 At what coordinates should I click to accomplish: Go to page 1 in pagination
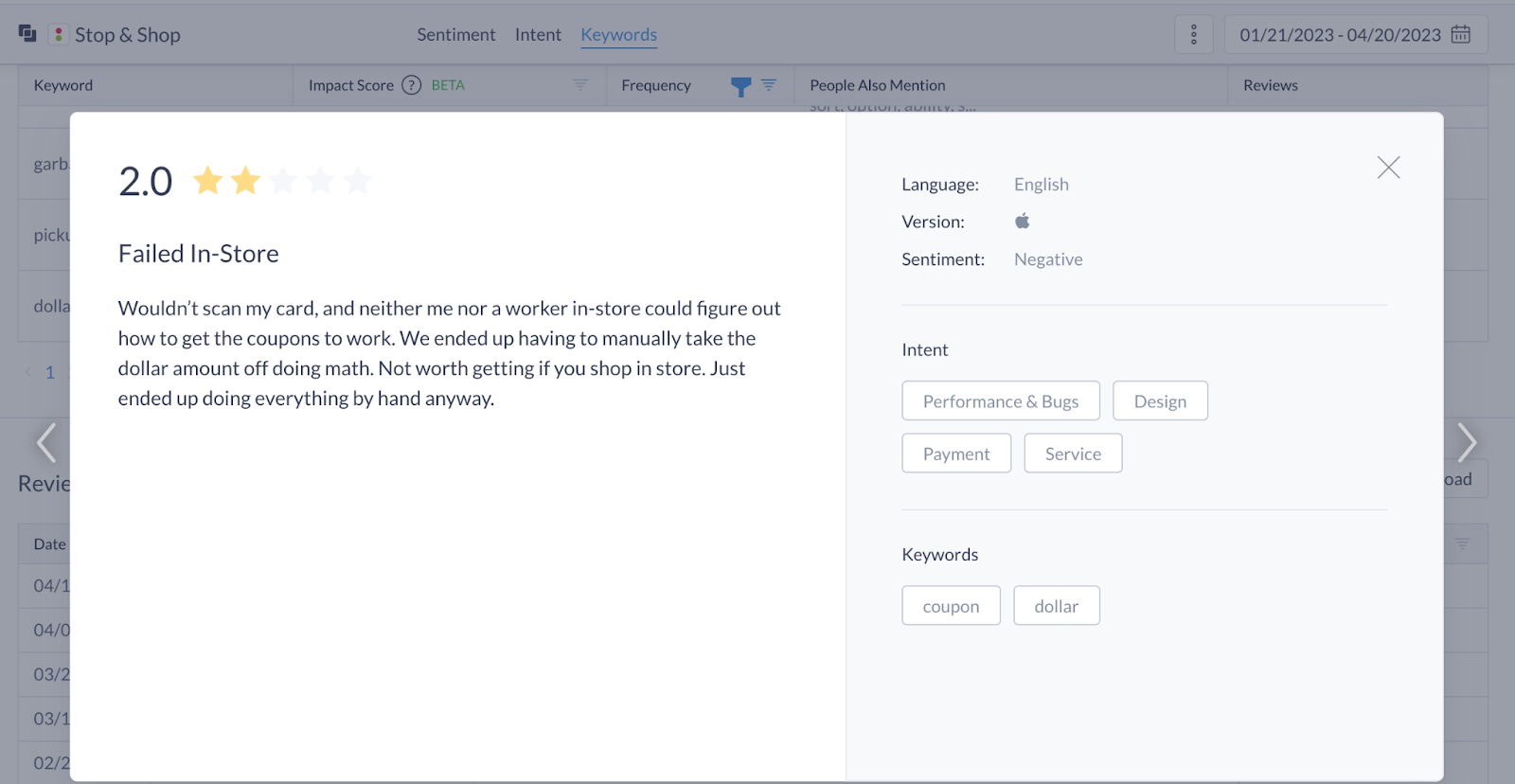(50, 372)
